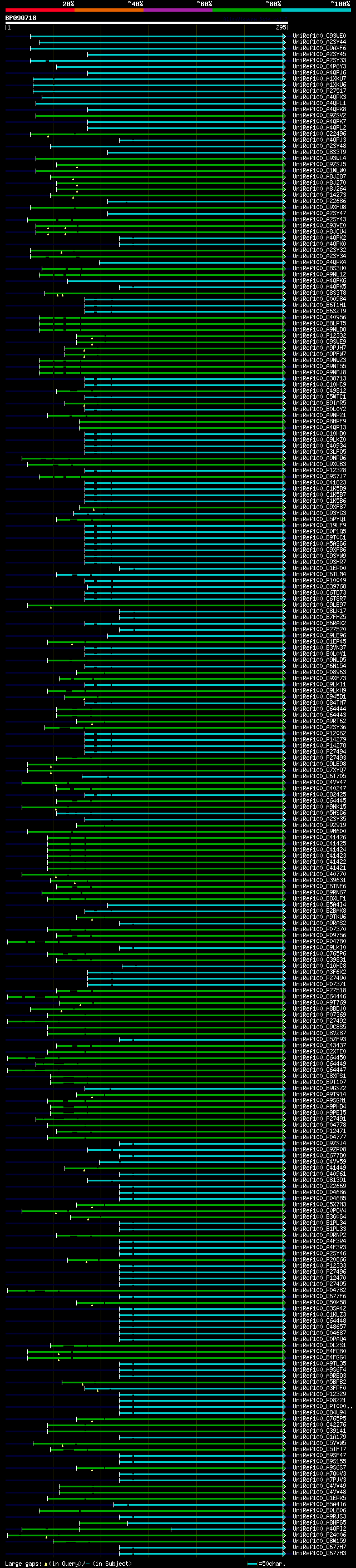The image size is (356, 1568).
Task: Open hit UniRef100_P08963
Action: 319,672
